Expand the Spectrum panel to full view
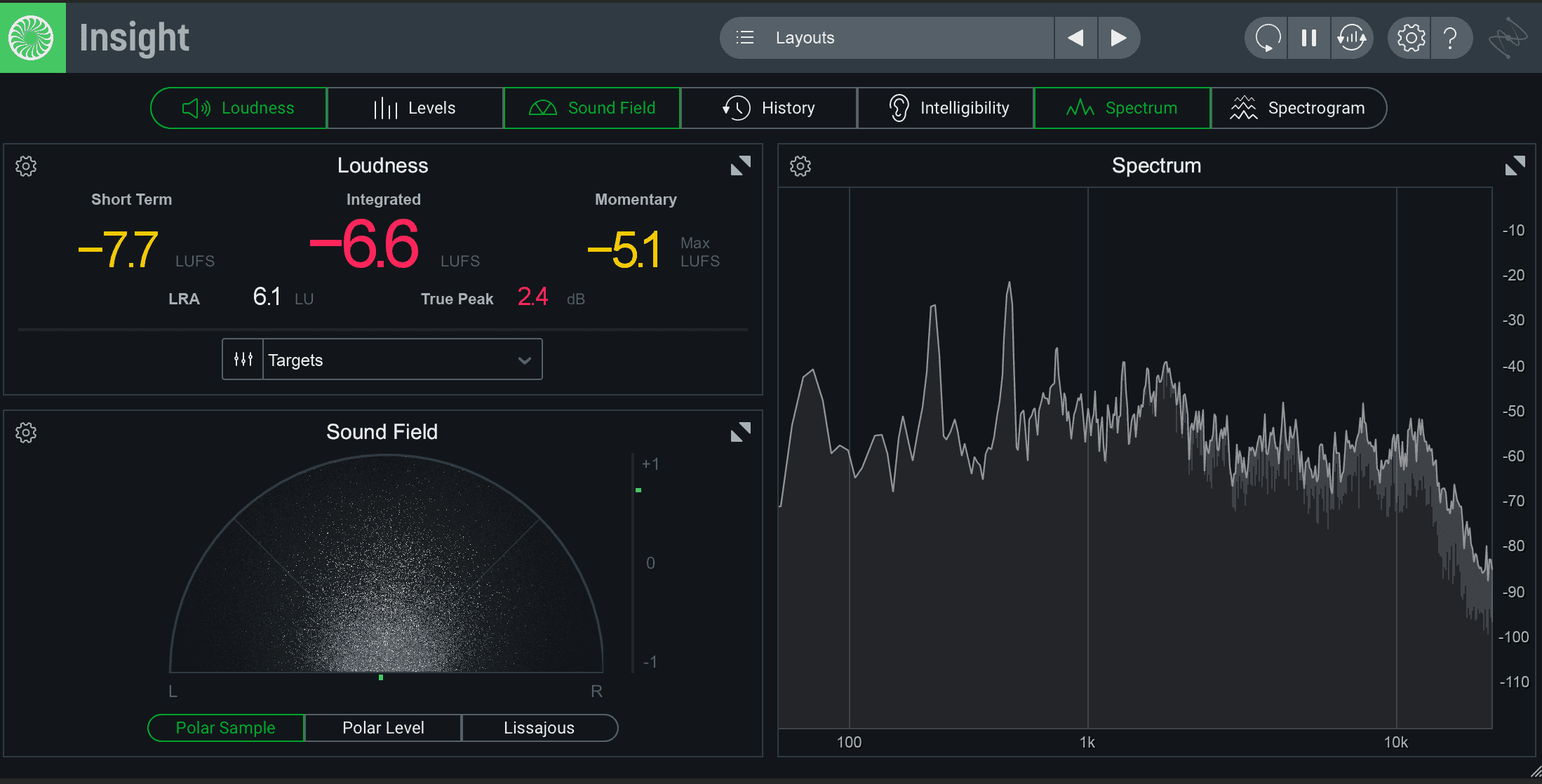The height and width of the screenshot is (784, 1542). coord(1515,165)
